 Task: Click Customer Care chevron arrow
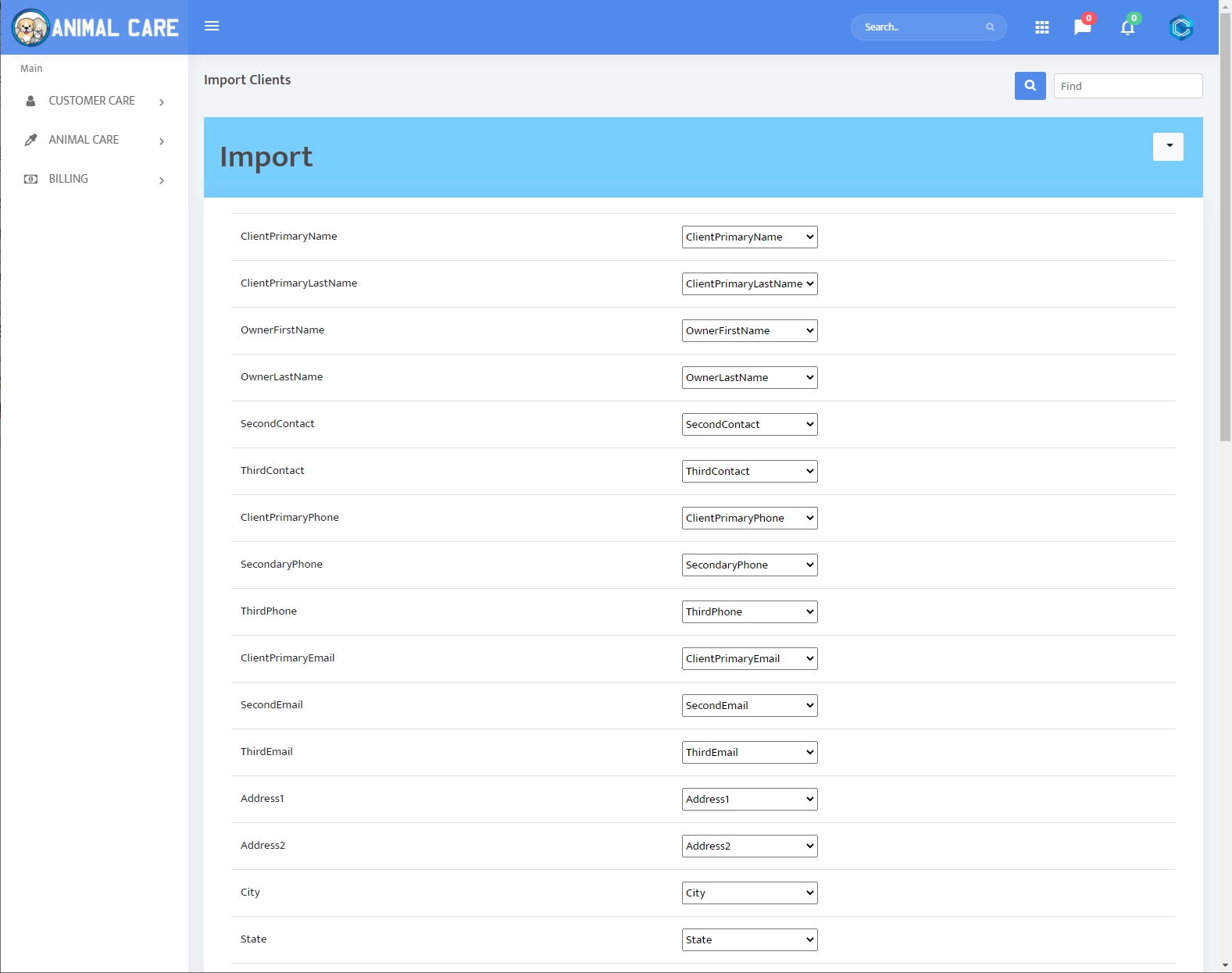[162, 102]
